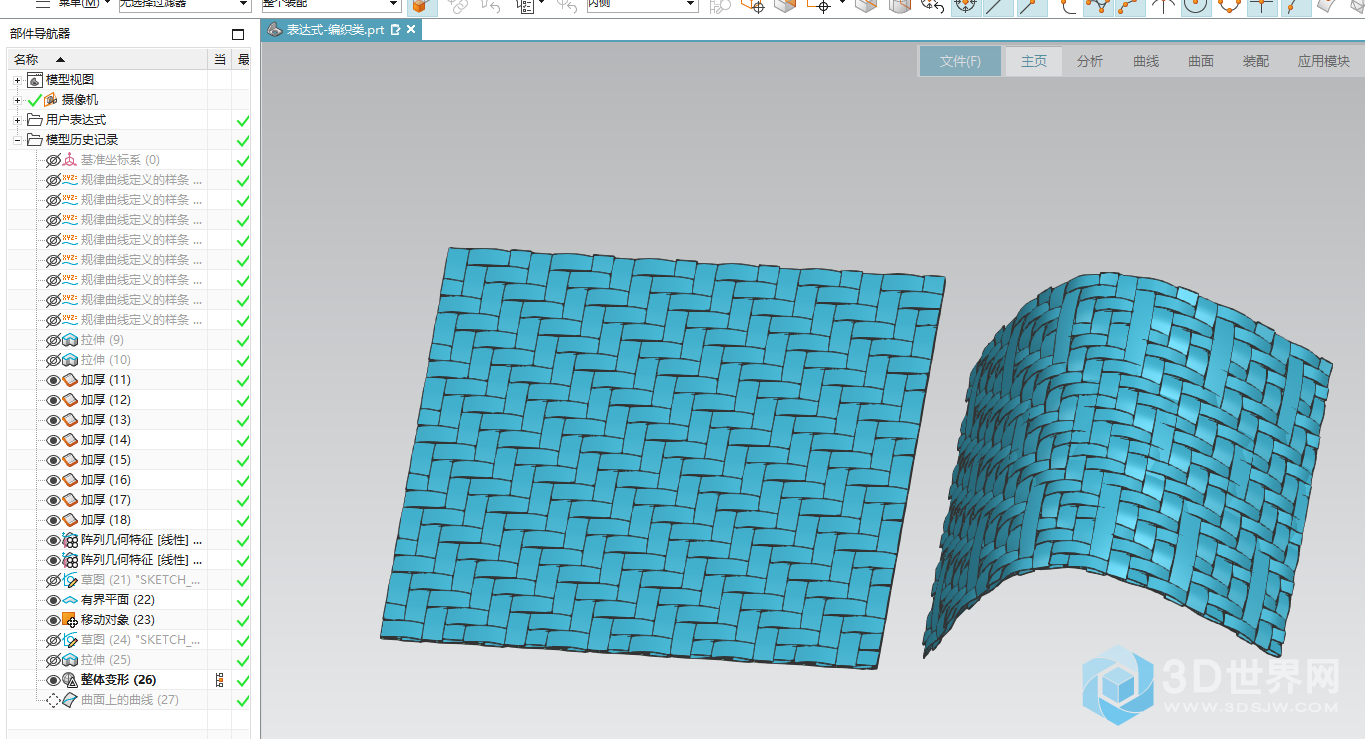
Task: Click the 有界平面 (22) surface icon
Action: pos(70,600)
